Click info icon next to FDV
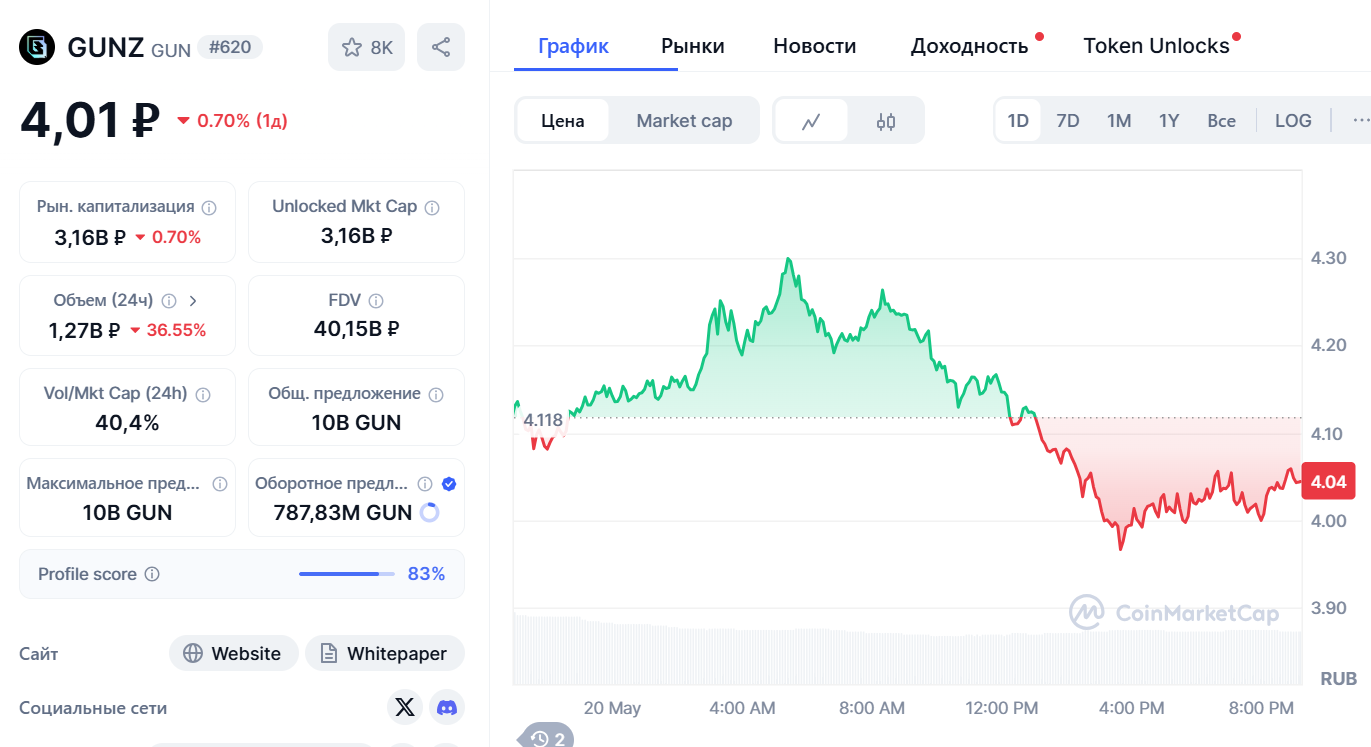Image resolution: width=1371 pixels, height=747 pixels. click(376, 301)
